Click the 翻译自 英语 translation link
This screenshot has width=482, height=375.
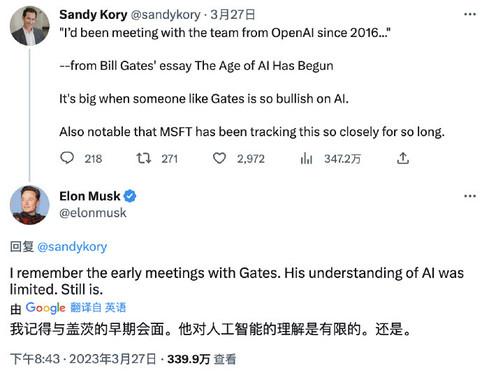(98, 307)
